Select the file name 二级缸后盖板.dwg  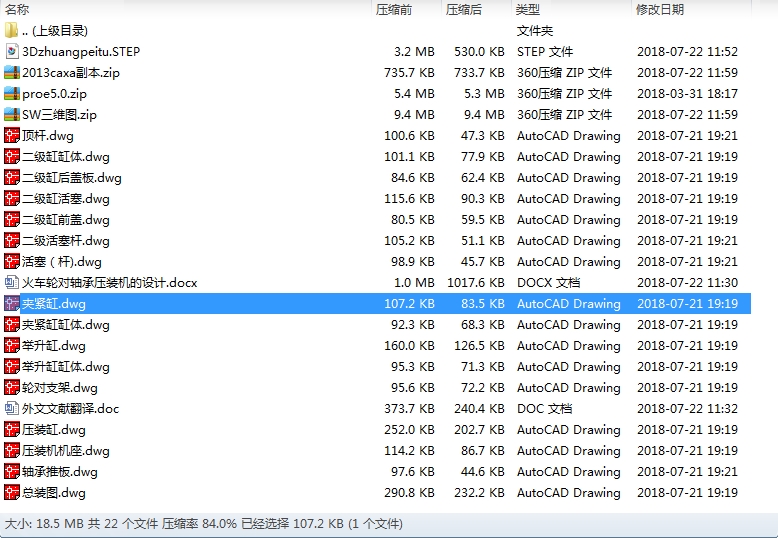72,178
